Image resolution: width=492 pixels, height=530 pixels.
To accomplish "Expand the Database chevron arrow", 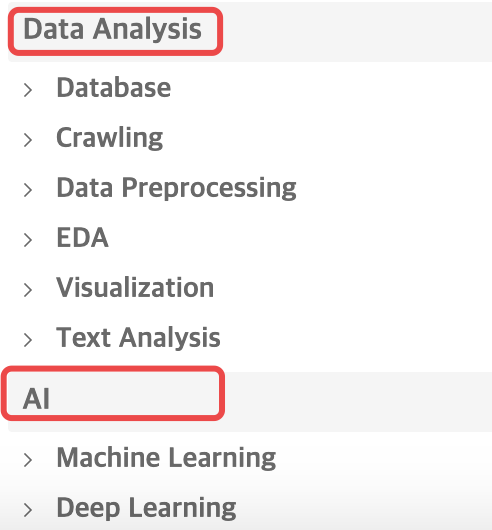I will pos(28,90).
